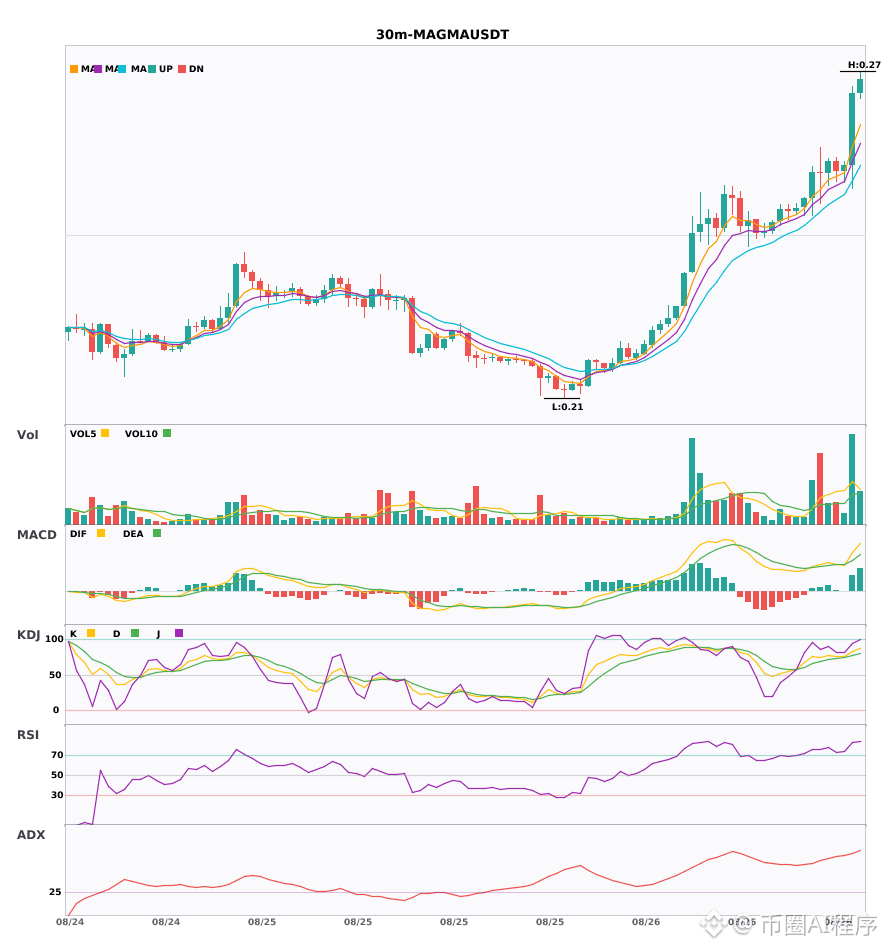The image size is (885, 950).
Task: Click the ADX axis value 25
Action: [55, 892]
